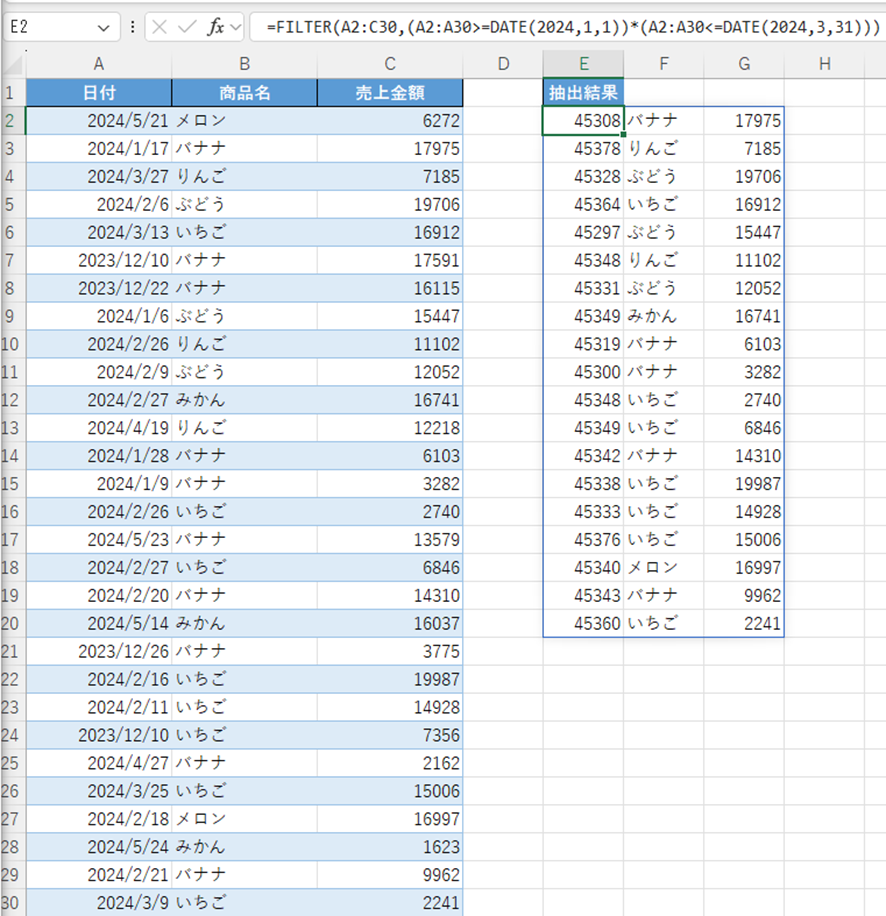This screenshot has width=886, height=916.
Task: Select row 1 header
Action: (x=12, y=93)
